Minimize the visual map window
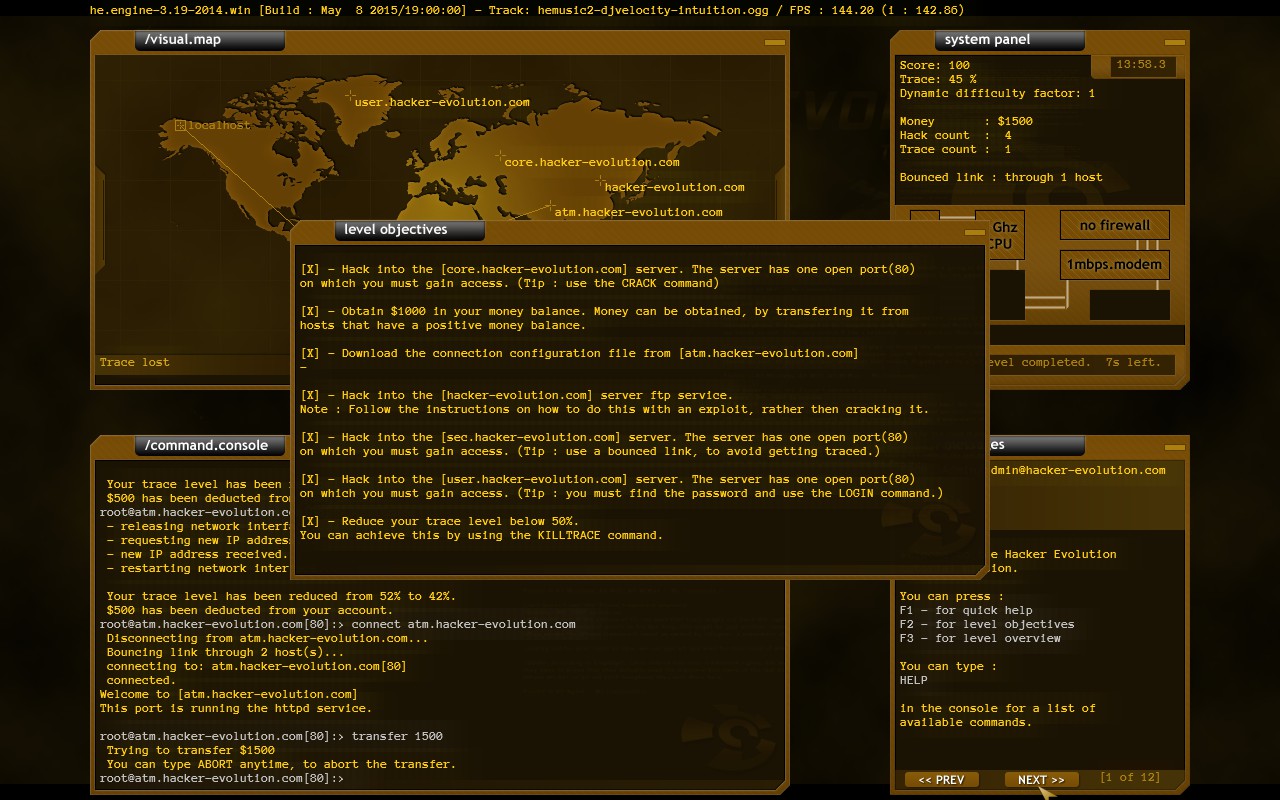This screenshot has height=800, width=1280. click(x=774, y=42)
